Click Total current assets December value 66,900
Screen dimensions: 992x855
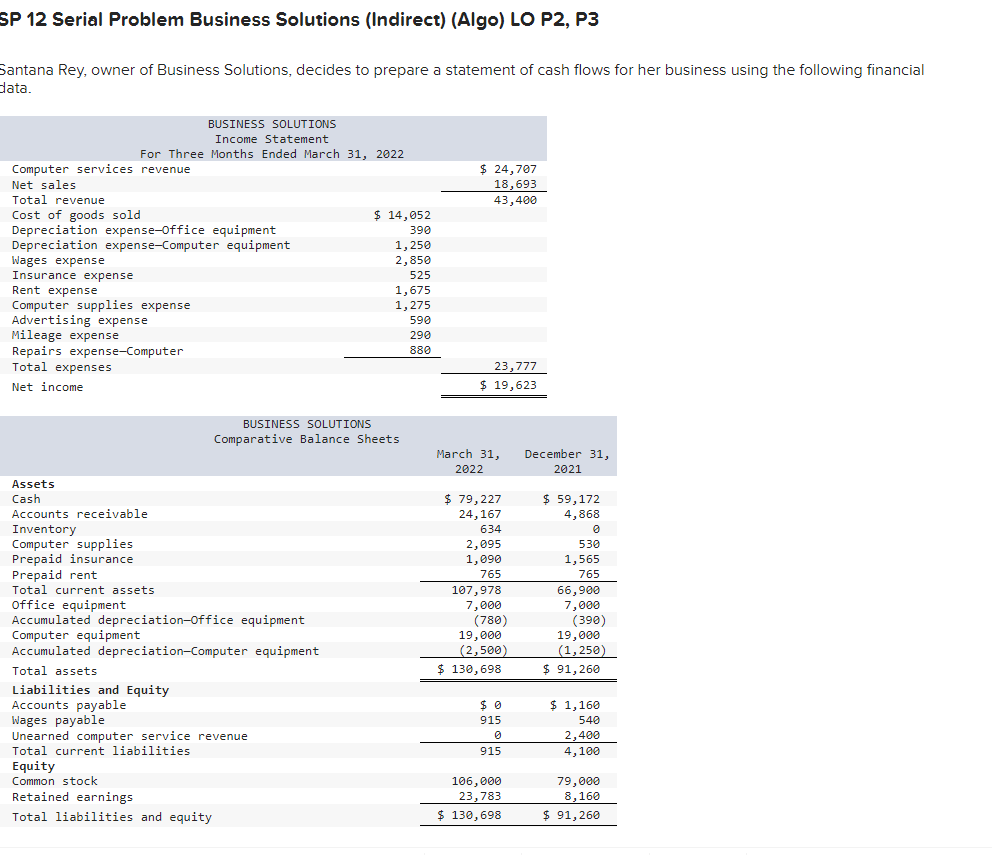point(578,590)
